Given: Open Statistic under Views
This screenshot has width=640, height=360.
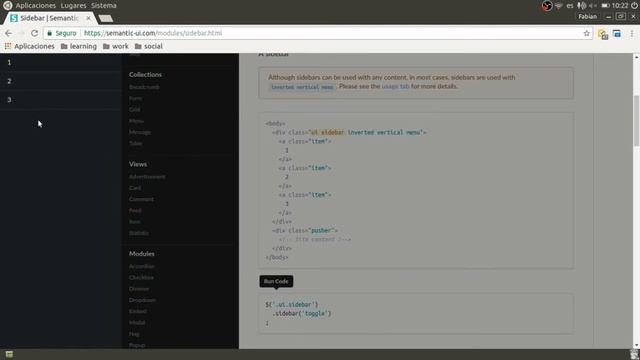Looking at the screenshot, I should (139, 233).
